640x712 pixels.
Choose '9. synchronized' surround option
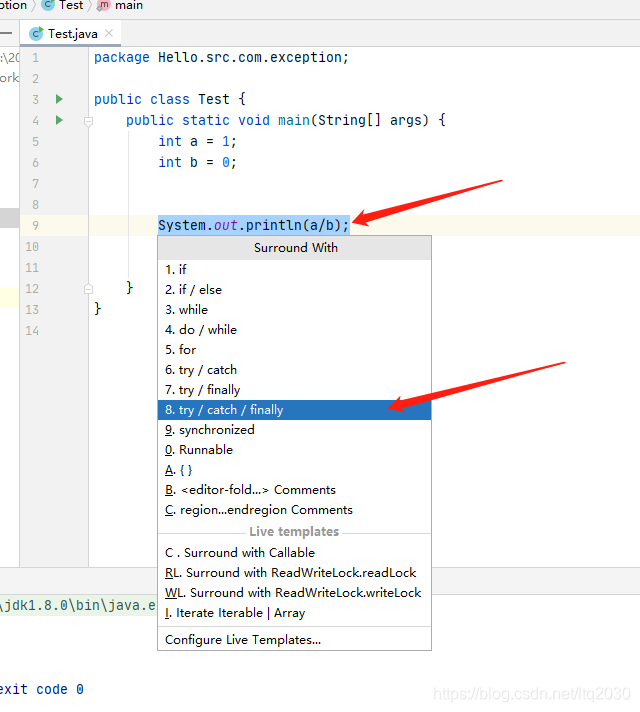pos(294,430)
